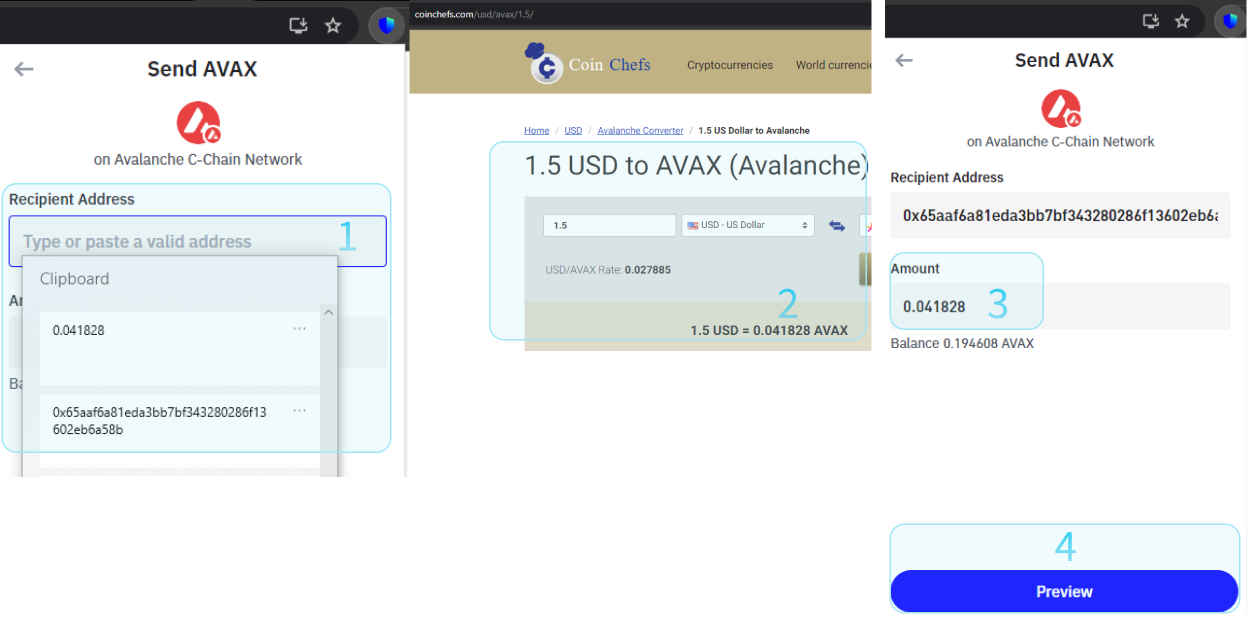
Task: Open options for the clipboard 0x65aaf address item
Action: click(299, 411)
